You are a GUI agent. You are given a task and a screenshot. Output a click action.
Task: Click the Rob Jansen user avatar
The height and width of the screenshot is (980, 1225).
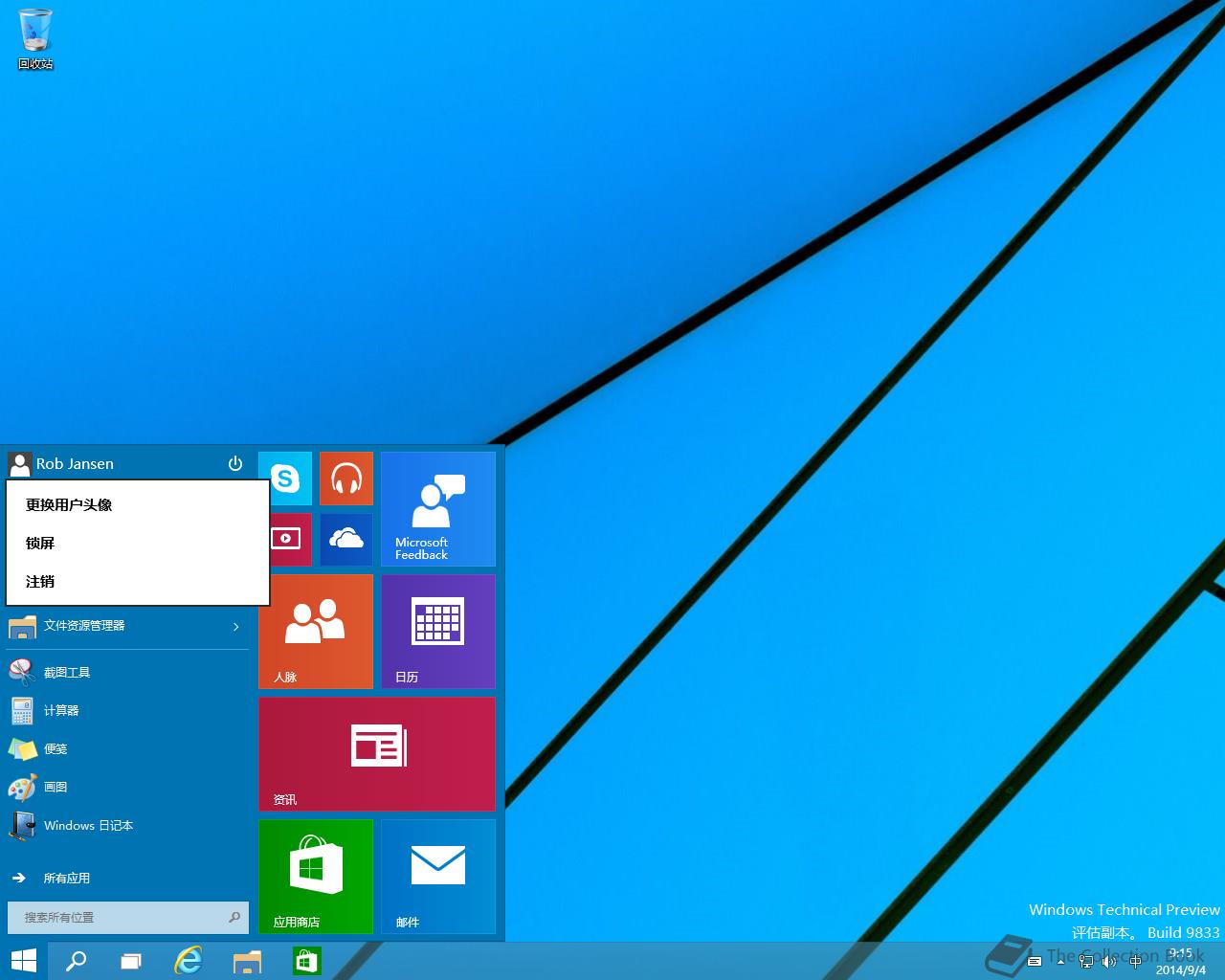click(19, 464)
